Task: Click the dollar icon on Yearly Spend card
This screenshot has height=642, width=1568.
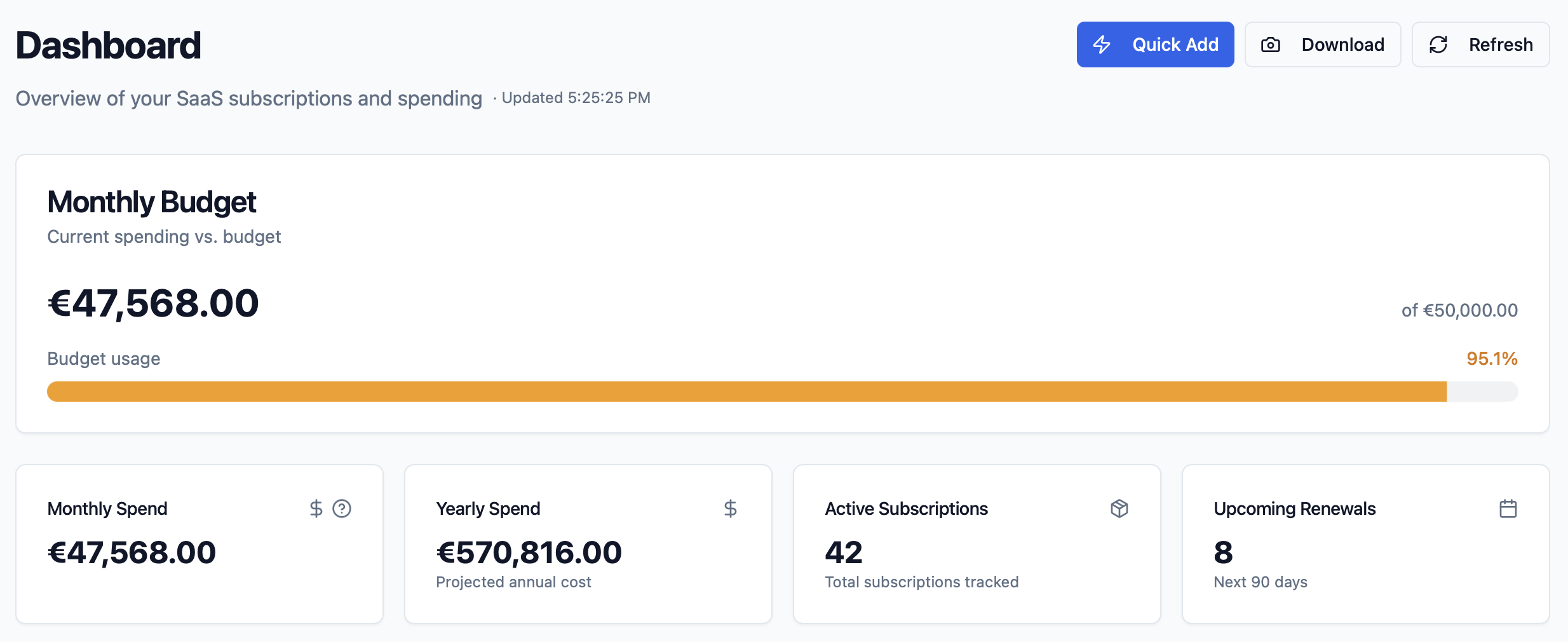Action: [730, 508]
